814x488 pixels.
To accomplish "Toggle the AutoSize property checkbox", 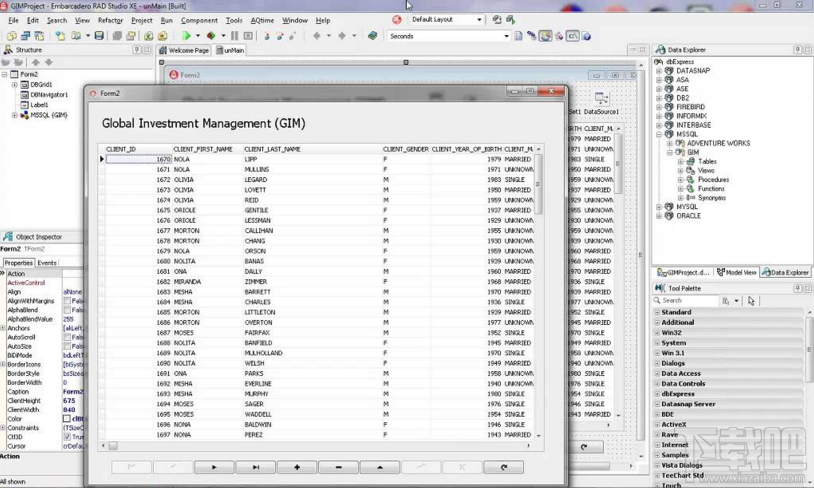I will pos(67,346).
